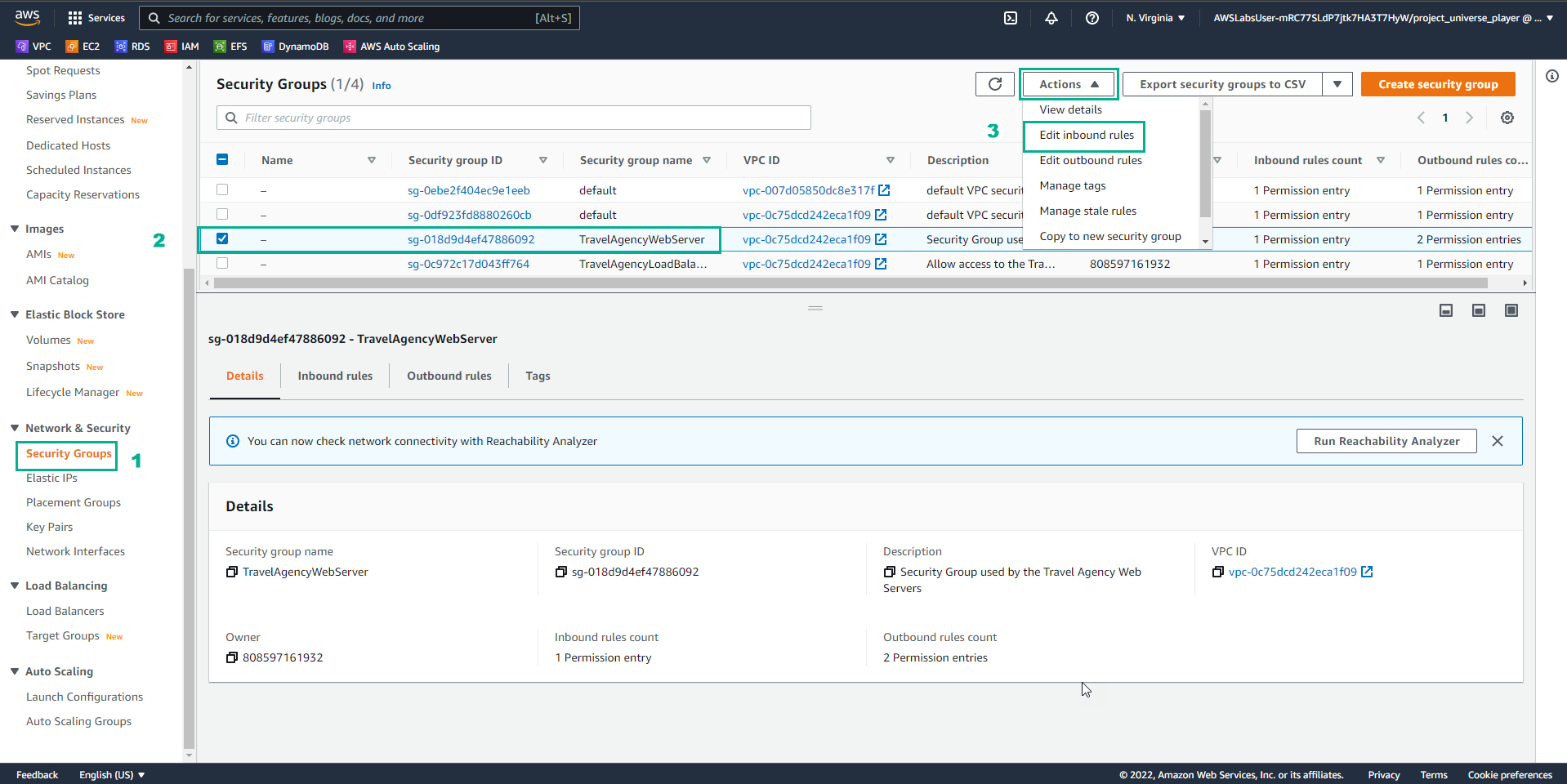Open the Actions dropdown button
Viewport: 1567px width, 784px height.
point(1069,84)
